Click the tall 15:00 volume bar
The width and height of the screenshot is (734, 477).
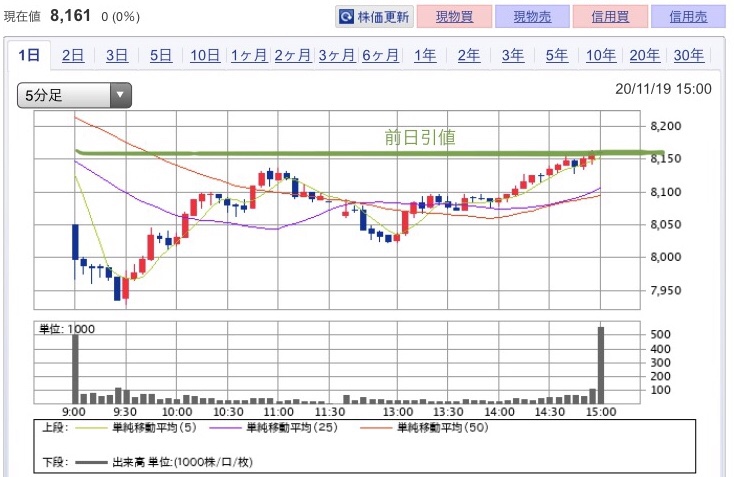coord(601,365)
